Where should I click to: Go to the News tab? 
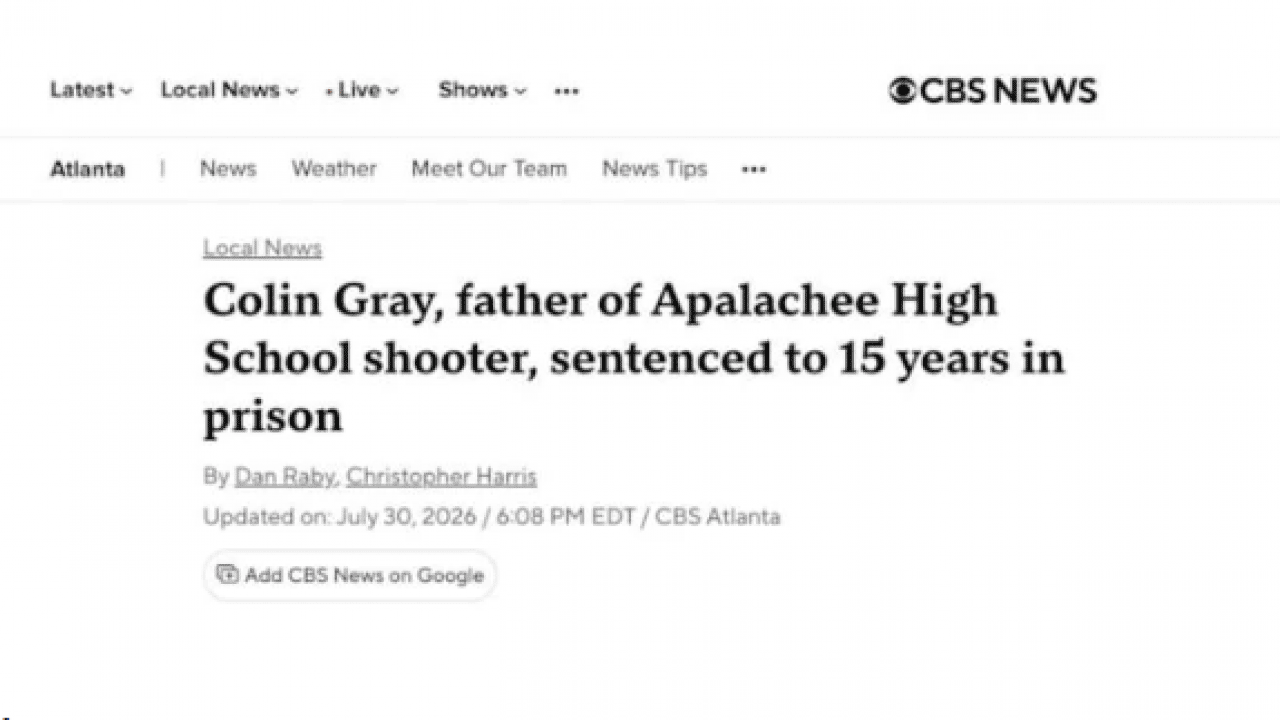click(x=228, y=169)
